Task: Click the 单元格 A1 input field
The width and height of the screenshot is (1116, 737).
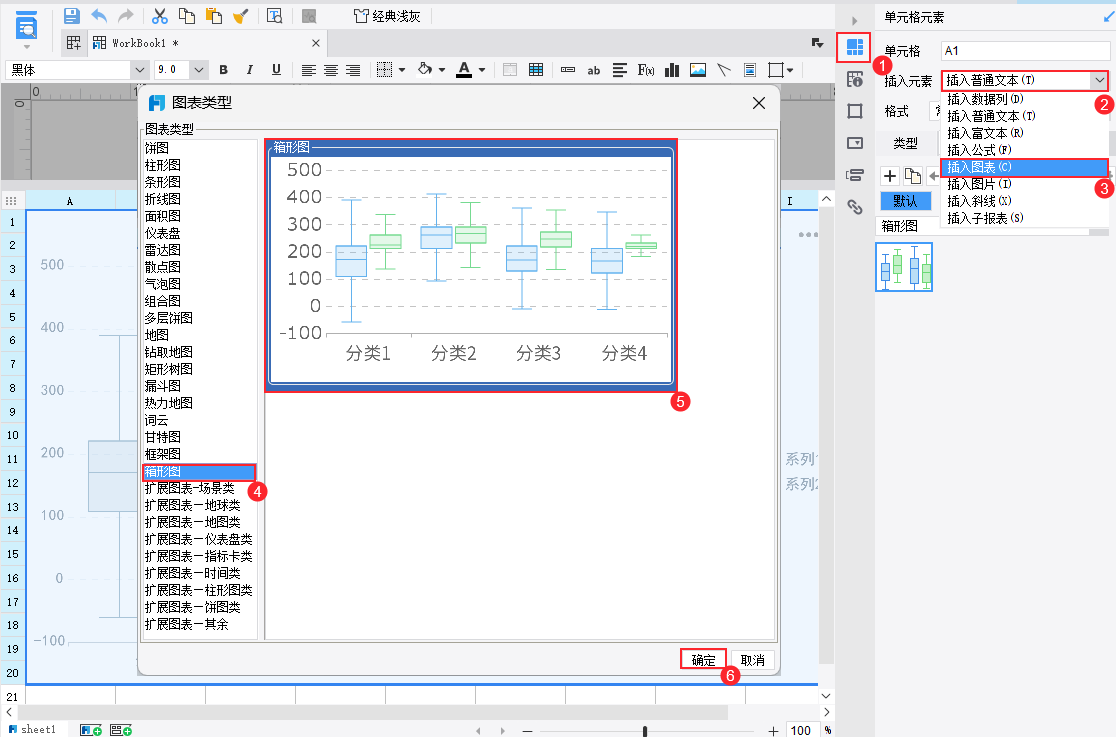Action: (1025, 51)
